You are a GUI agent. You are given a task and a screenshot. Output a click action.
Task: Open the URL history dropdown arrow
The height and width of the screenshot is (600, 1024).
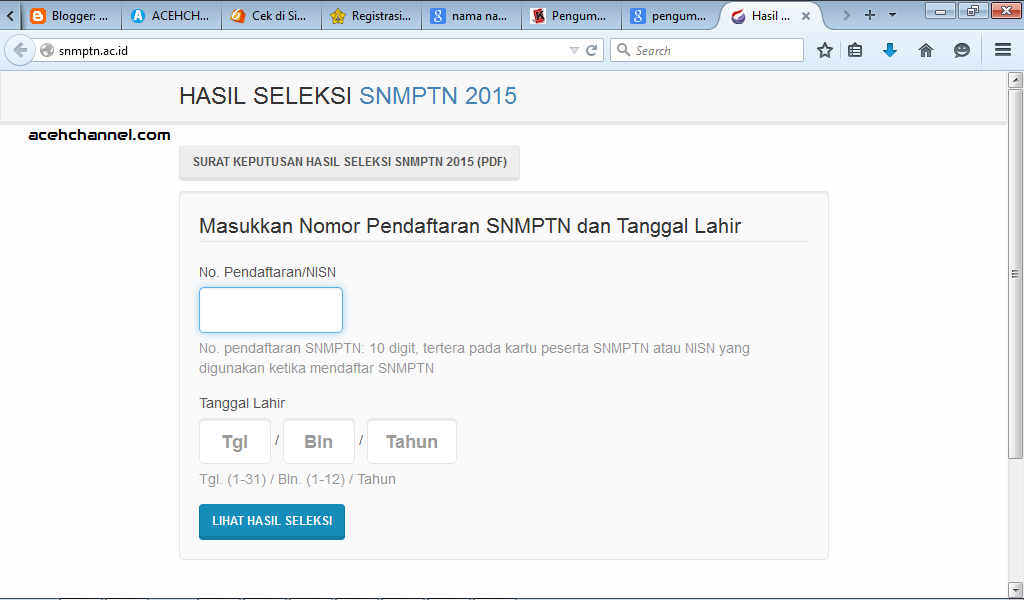tap(574, 50)
